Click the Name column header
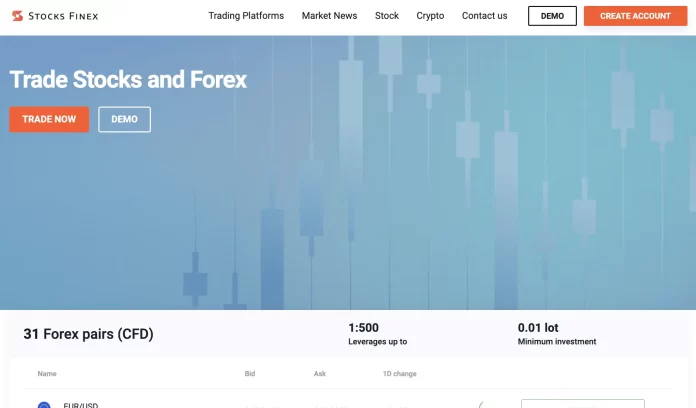This screenshot has height=408, width=696. (47, 374)
